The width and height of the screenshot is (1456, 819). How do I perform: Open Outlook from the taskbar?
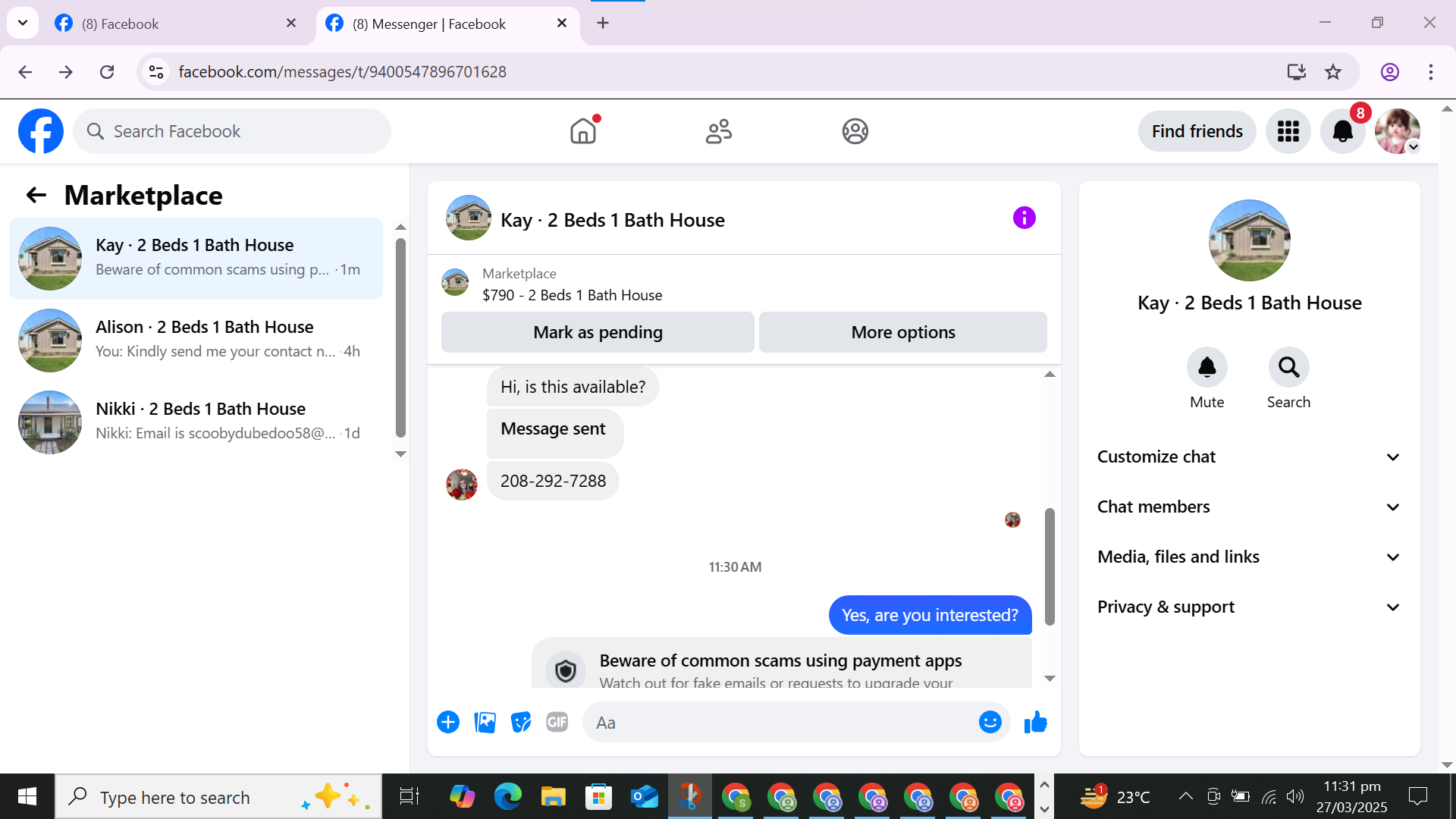coord(644,796)
